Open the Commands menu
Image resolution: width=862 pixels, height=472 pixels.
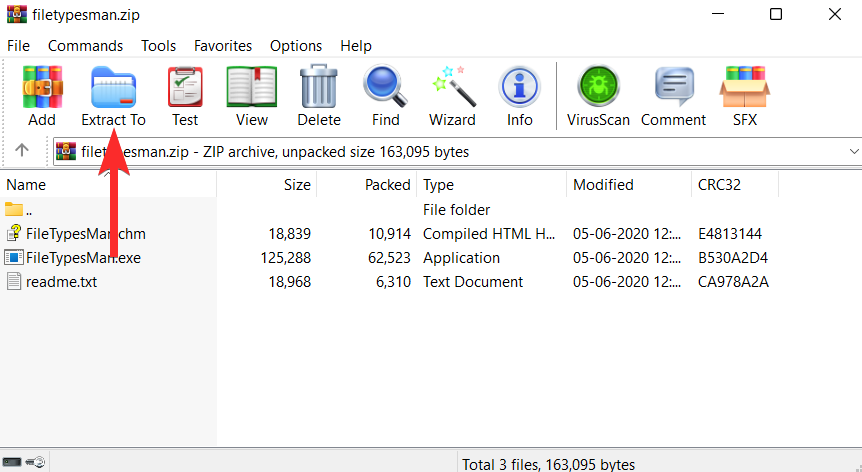coord(85,46)
